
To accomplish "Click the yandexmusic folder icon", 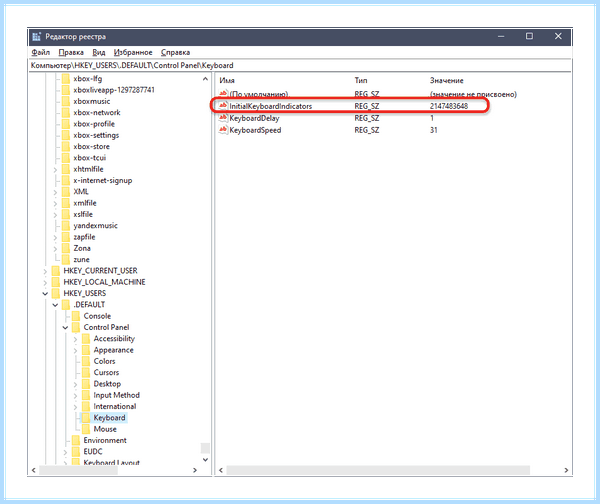I will pyautogui.click(x=66, y=225).
